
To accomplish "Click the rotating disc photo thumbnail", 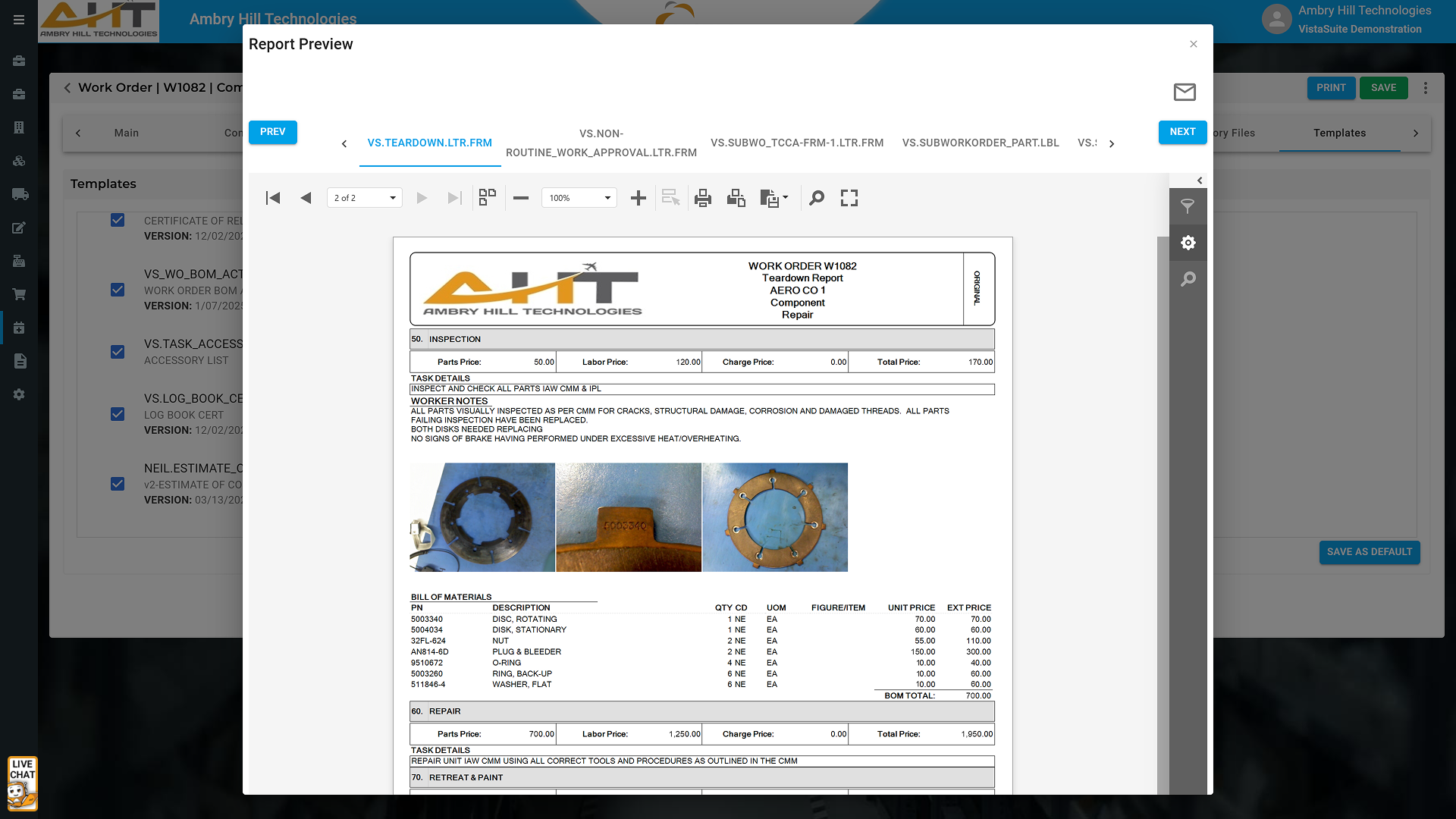I will point(482,517).
